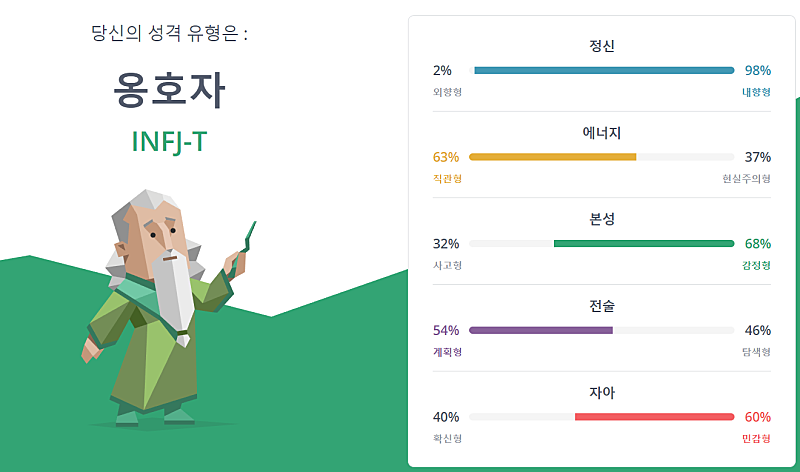Click the 계획형 label
This screenshot has width=800, height=472.
click(447, 352)
